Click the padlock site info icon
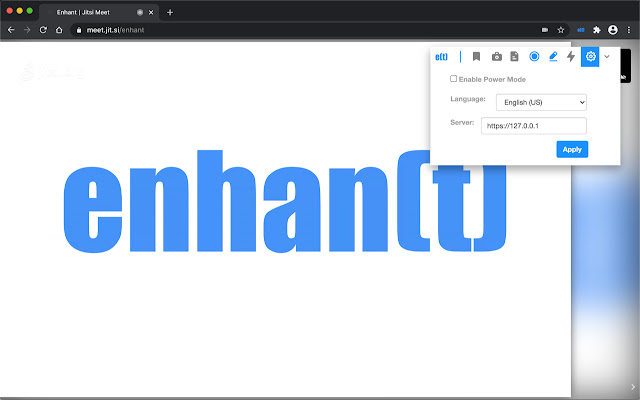This screenshot has width=640, height=400. [79, 30]
